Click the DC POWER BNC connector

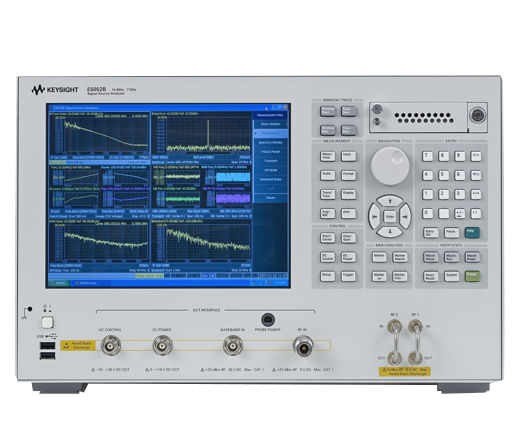tap(162, 346)
